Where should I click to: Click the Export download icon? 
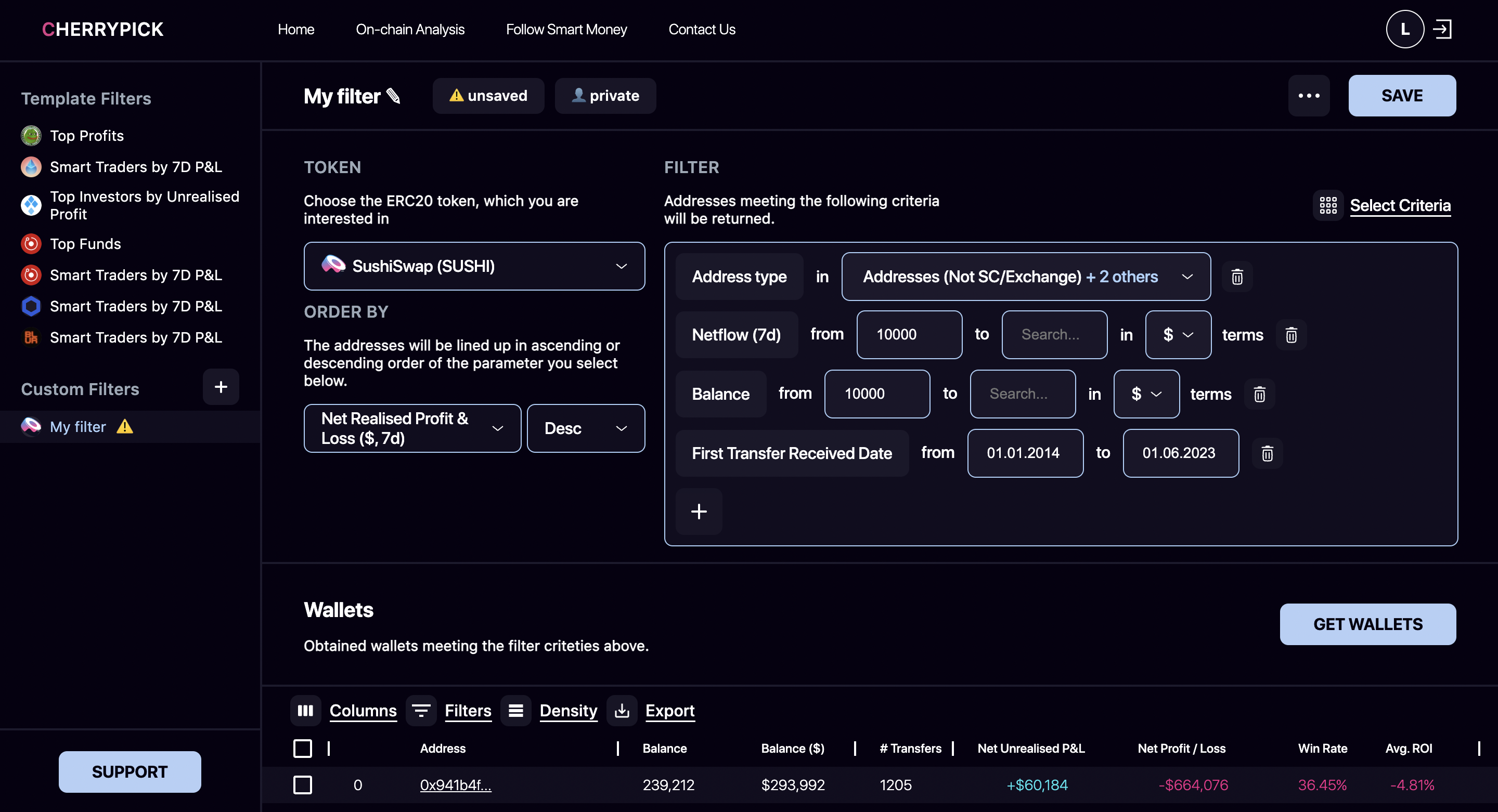(x=622, y=710)
